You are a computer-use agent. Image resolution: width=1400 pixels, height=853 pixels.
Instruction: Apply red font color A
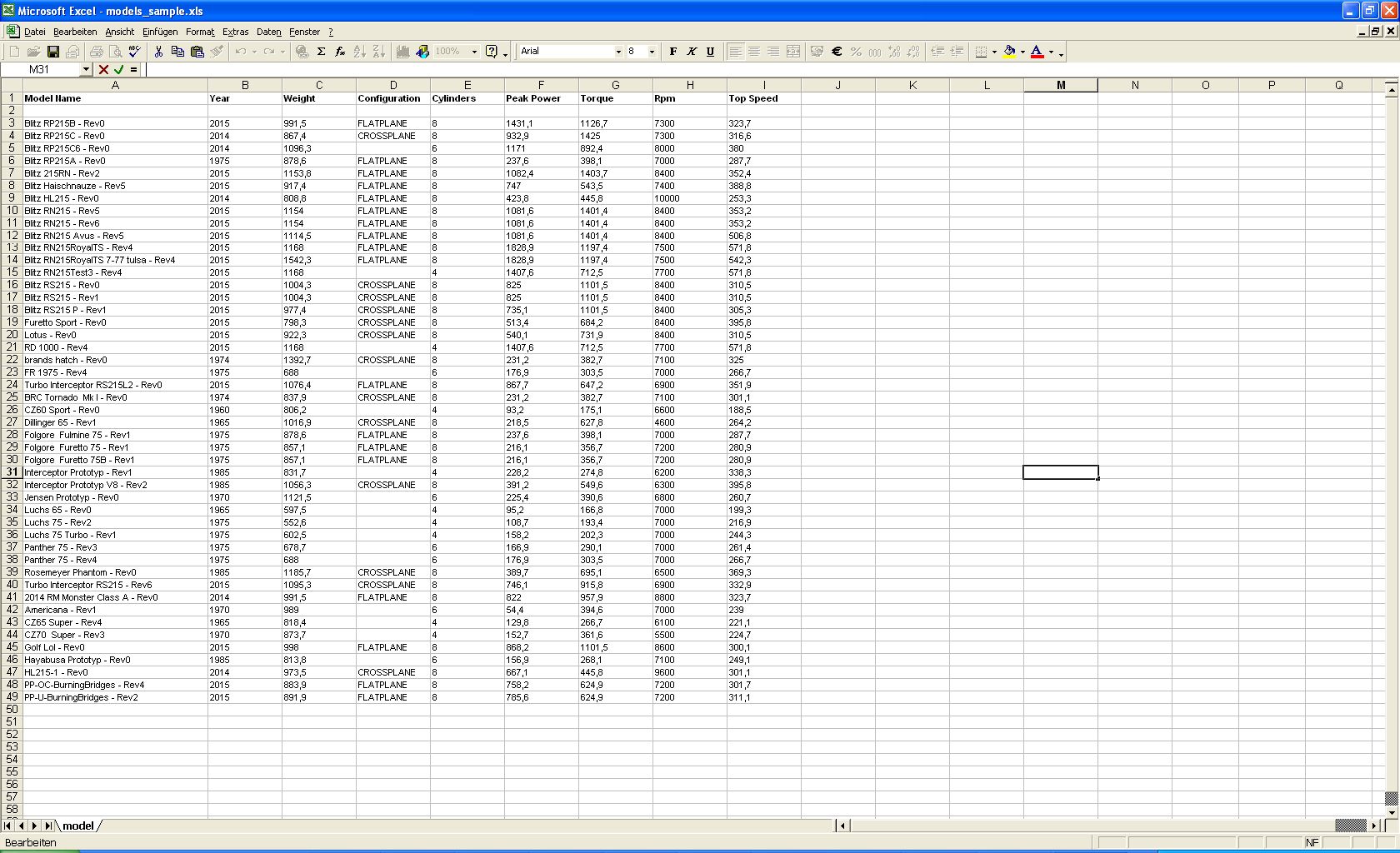coord(1037,52)
